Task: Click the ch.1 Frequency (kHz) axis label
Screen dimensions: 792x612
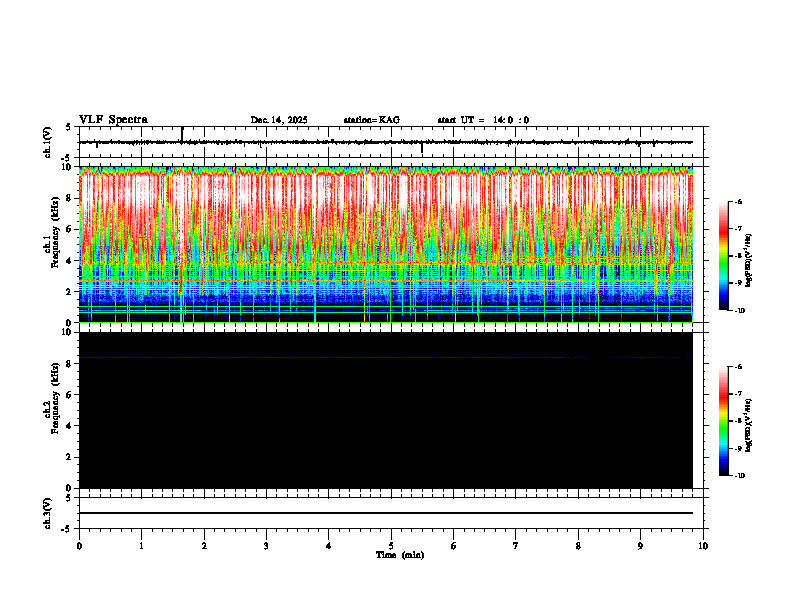Action: tap(52, 244)
